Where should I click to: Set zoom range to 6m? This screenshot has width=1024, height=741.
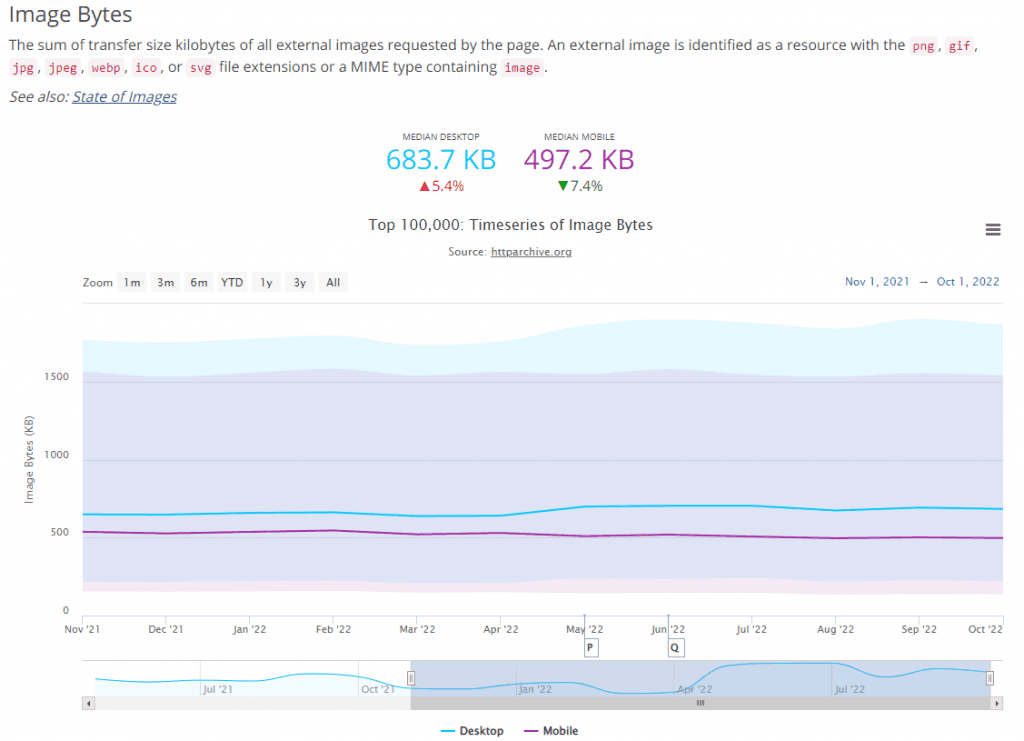click(199, 283)
